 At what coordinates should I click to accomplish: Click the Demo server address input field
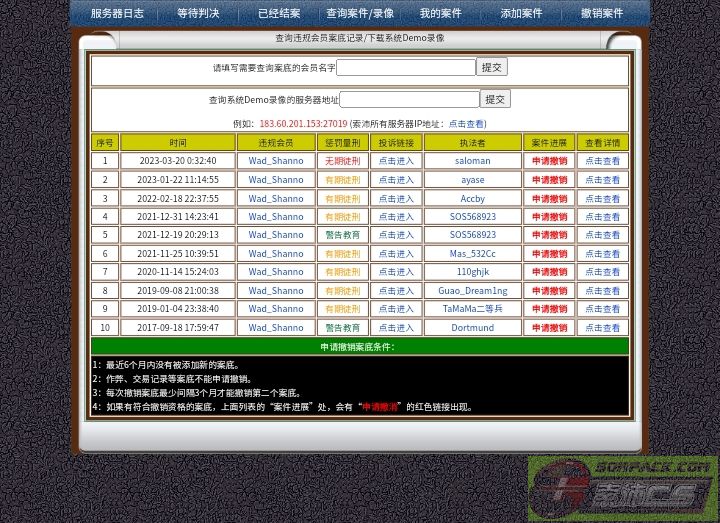click(409, 100)
